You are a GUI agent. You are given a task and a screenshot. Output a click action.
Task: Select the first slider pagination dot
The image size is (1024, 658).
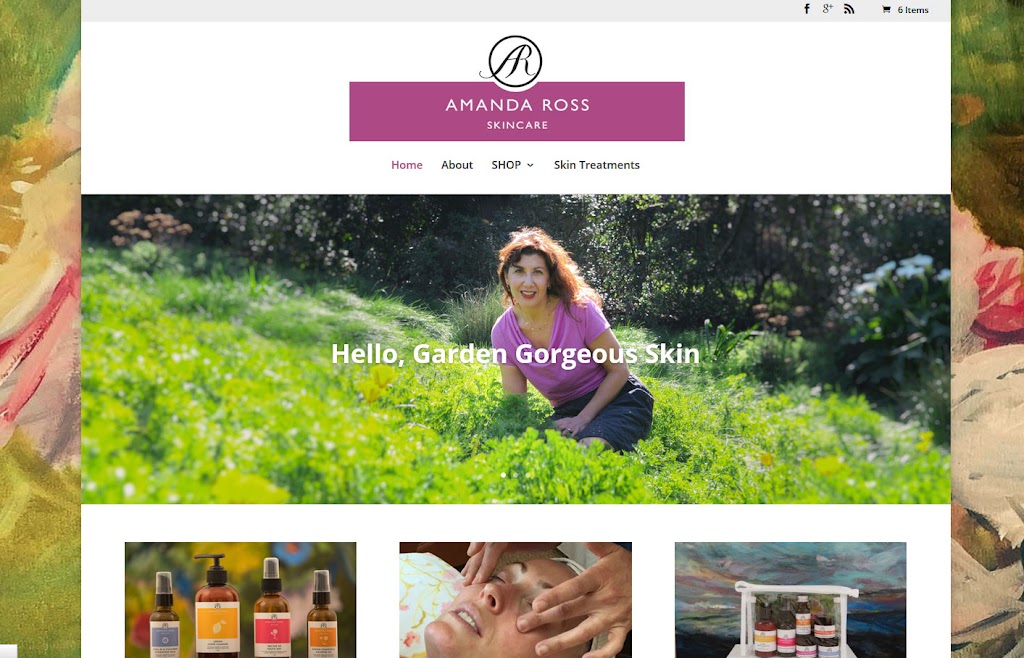tap(503, 475)
